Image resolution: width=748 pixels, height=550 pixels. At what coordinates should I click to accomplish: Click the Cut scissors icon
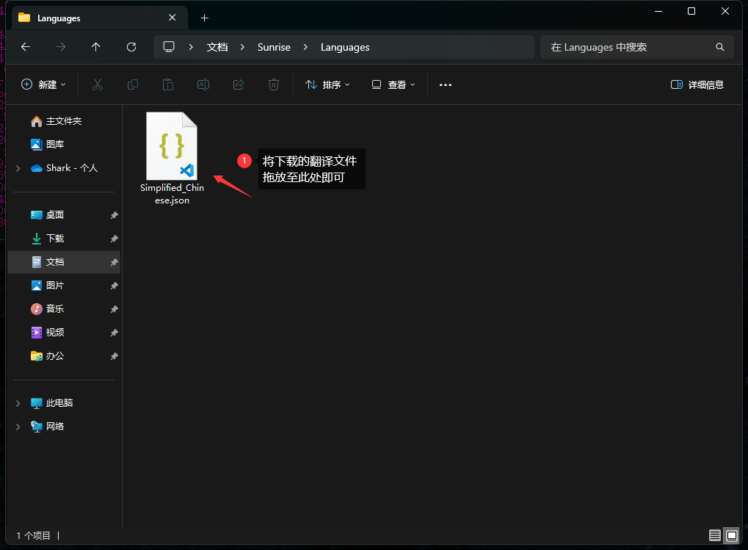[97, 84]
